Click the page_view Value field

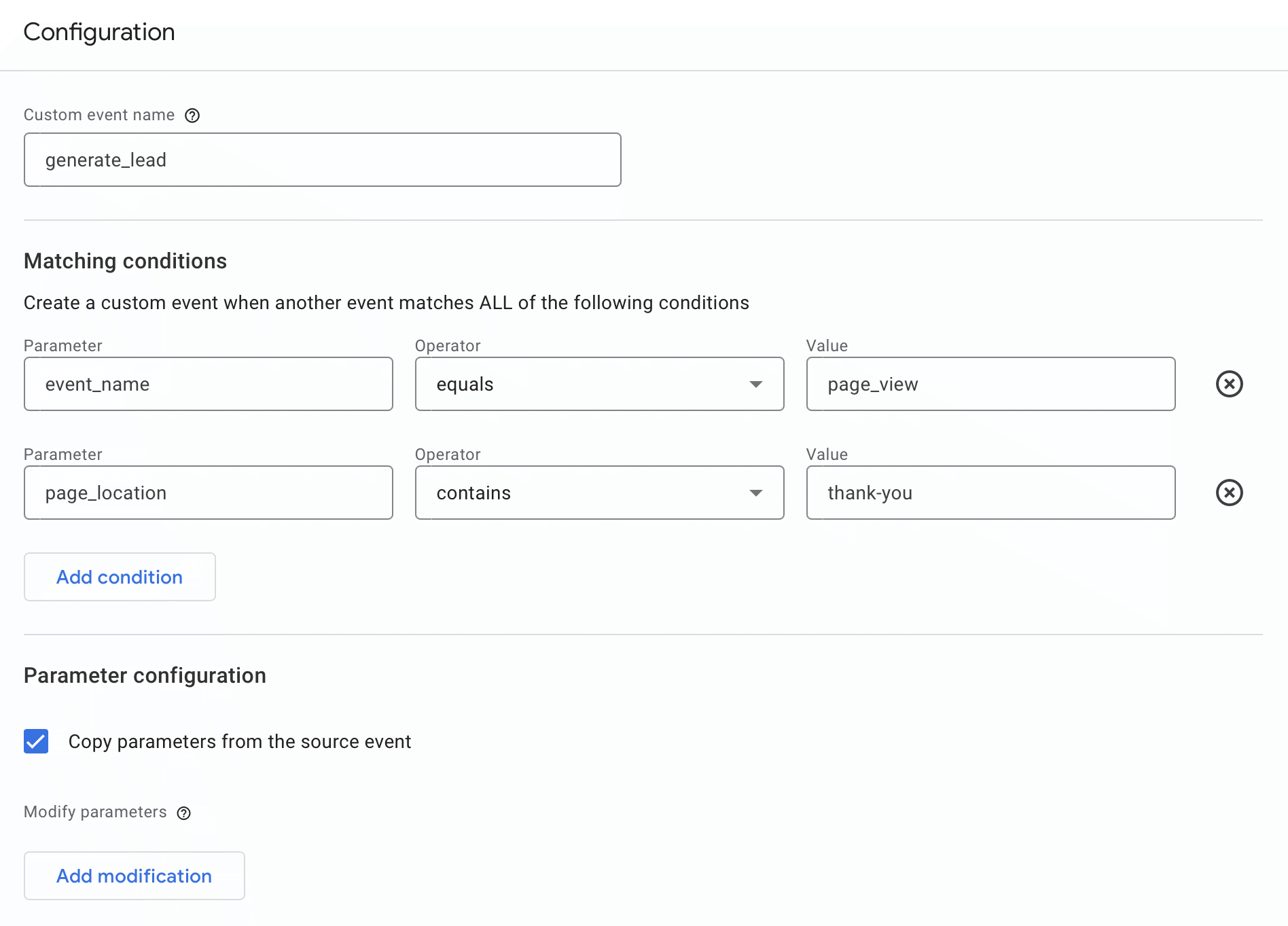(x=990, y=384)
